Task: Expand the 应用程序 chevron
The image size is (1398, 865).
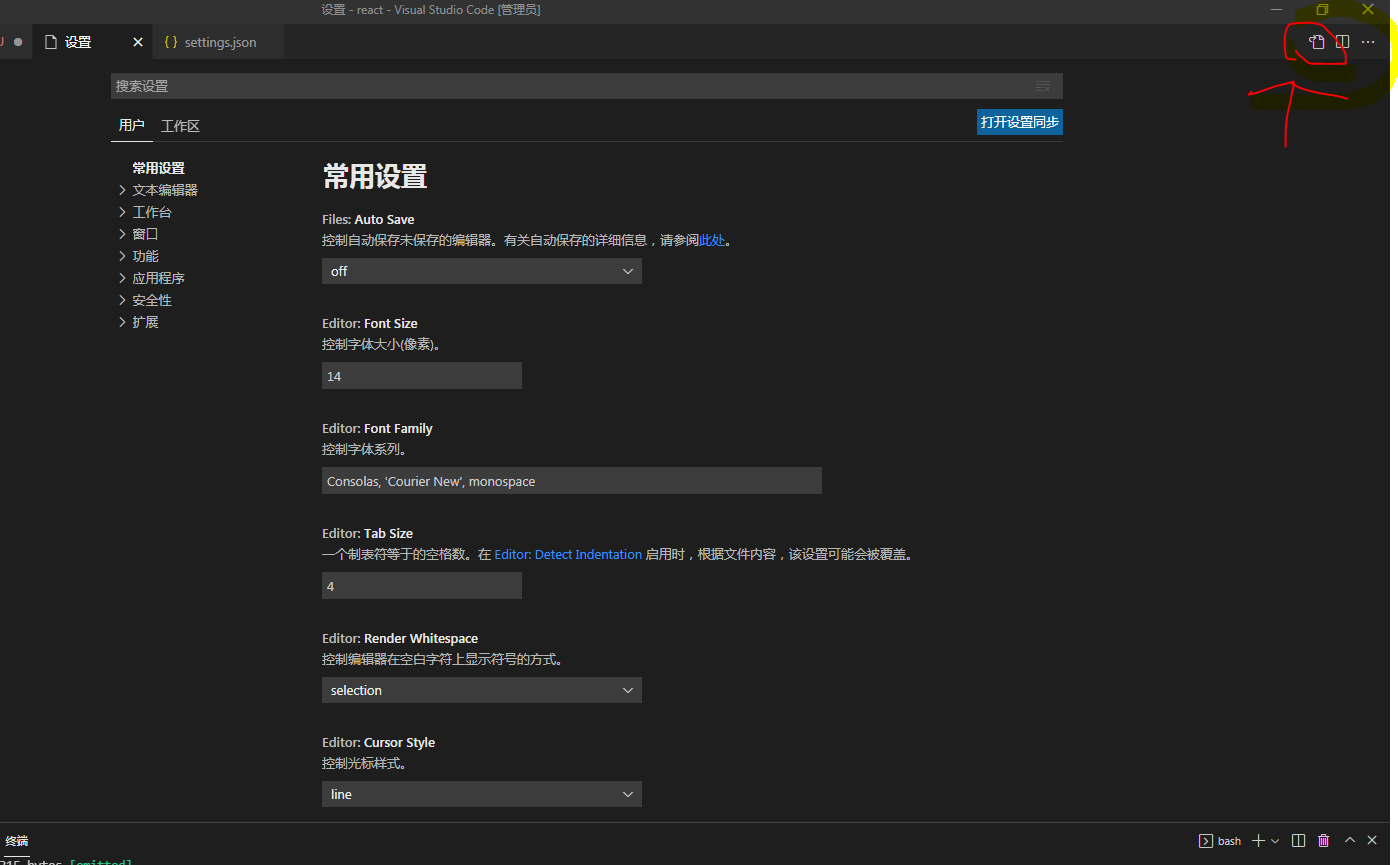Action: click(122, 278)
